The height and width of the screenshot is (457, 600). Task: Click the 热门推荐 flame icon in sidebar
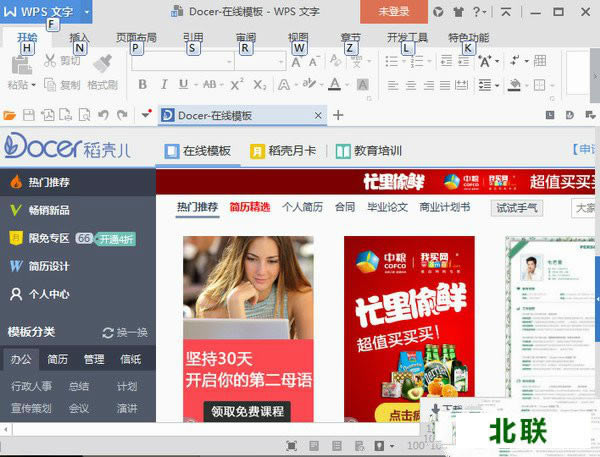tap(15, 183)
